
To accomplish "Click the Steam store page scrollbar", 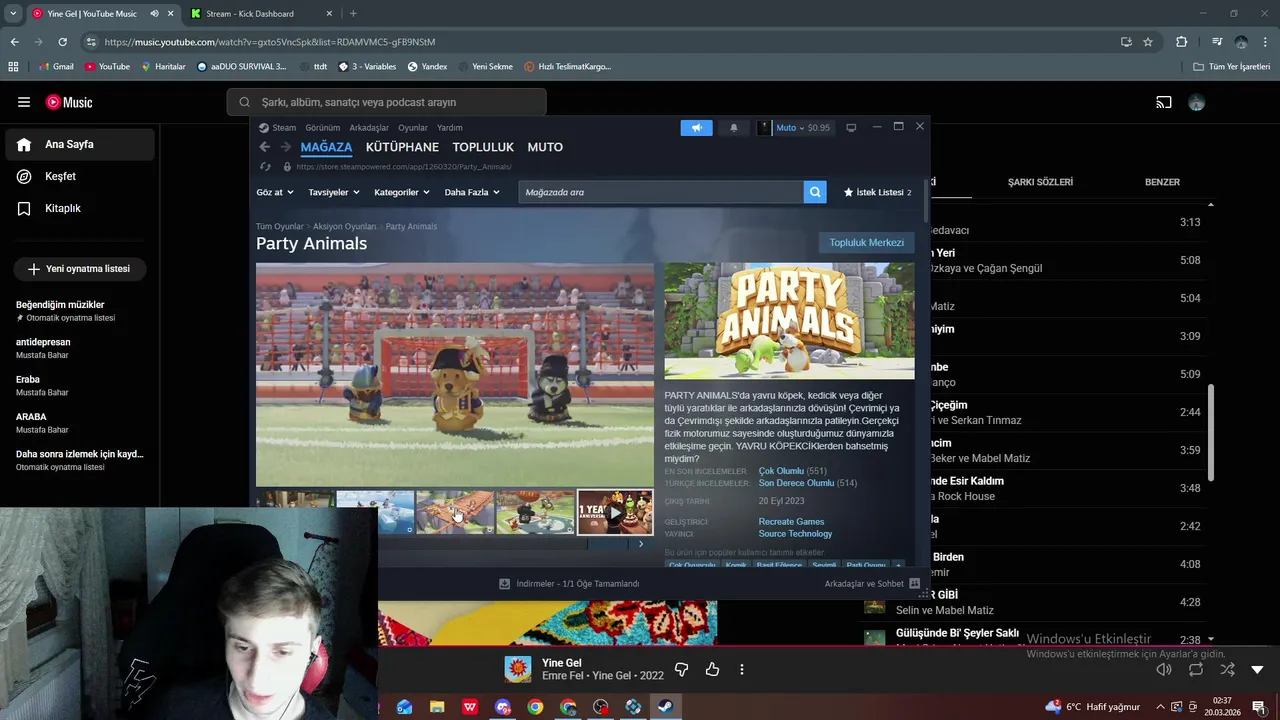I will pos(926,201).
